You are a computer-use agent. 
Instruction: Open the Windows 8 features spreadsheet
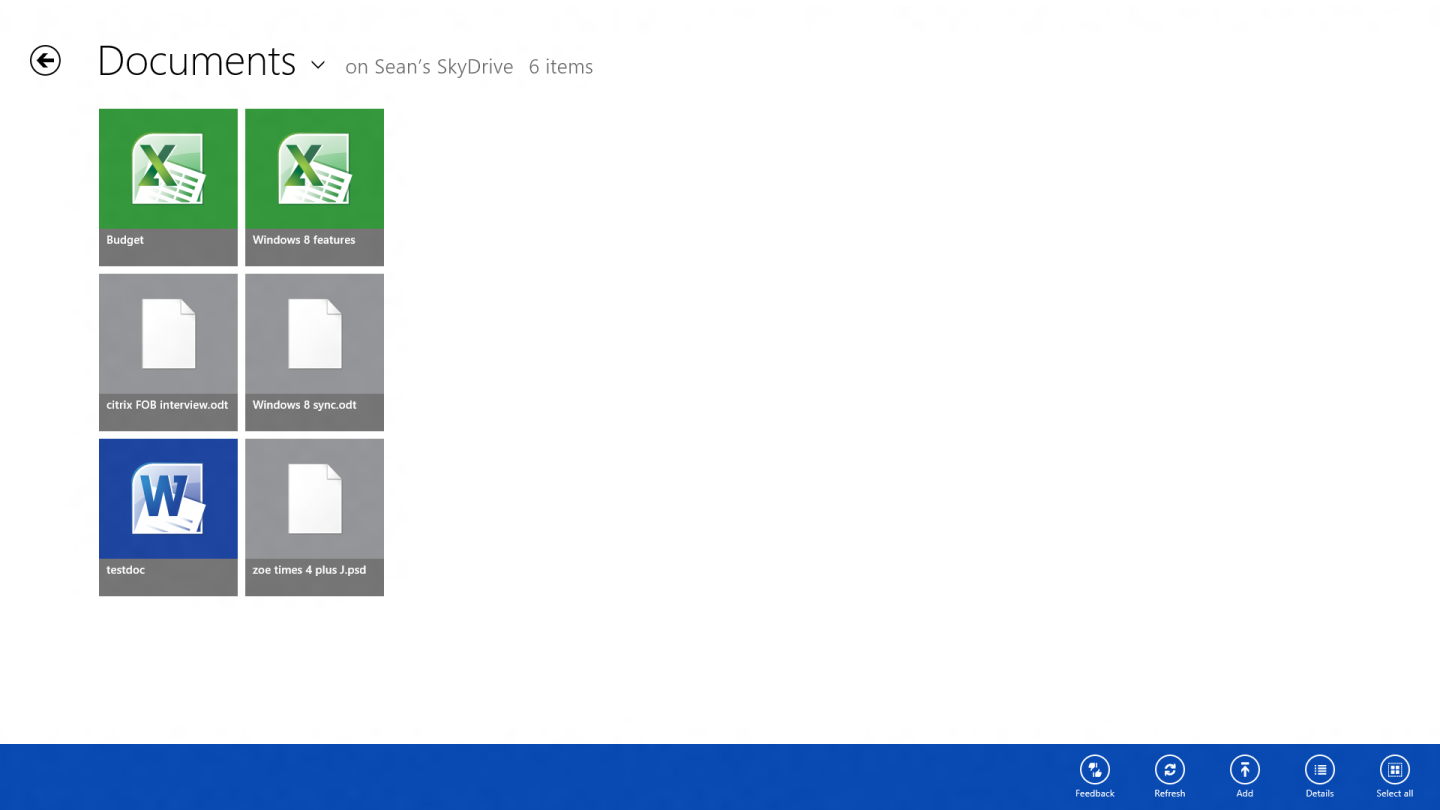click(x=314, y=187)
